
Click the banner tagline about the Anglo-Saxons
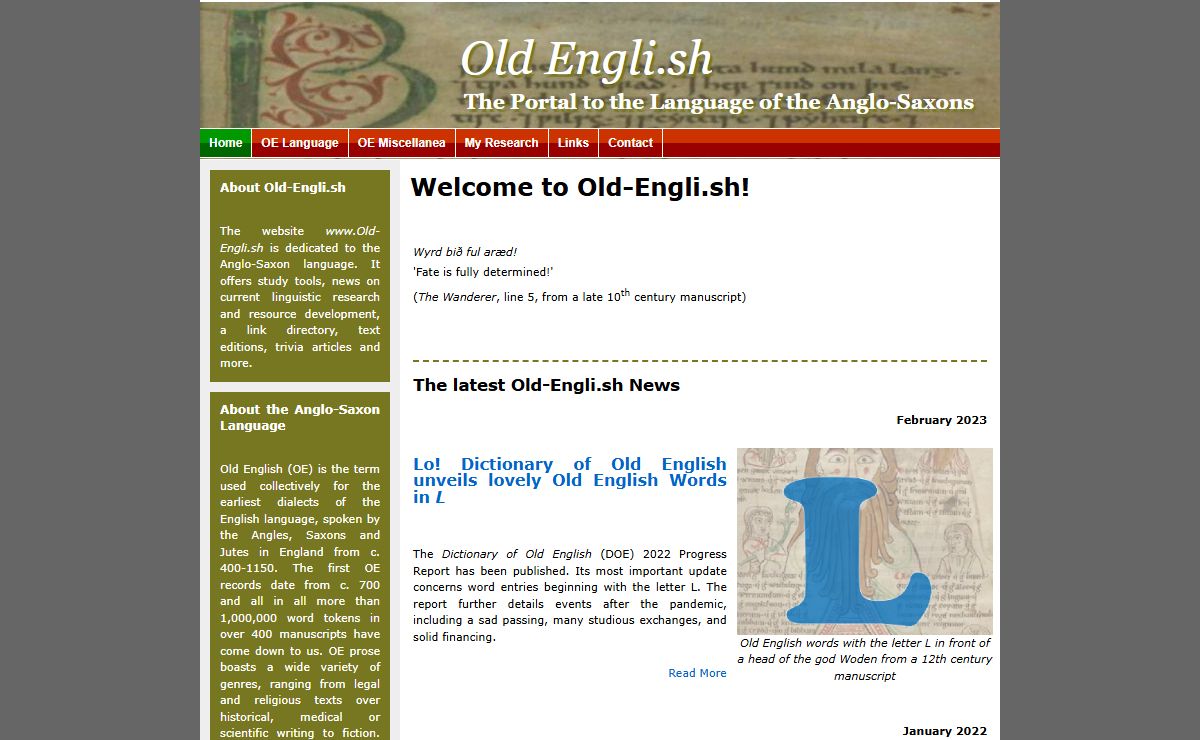click(718, 102)
